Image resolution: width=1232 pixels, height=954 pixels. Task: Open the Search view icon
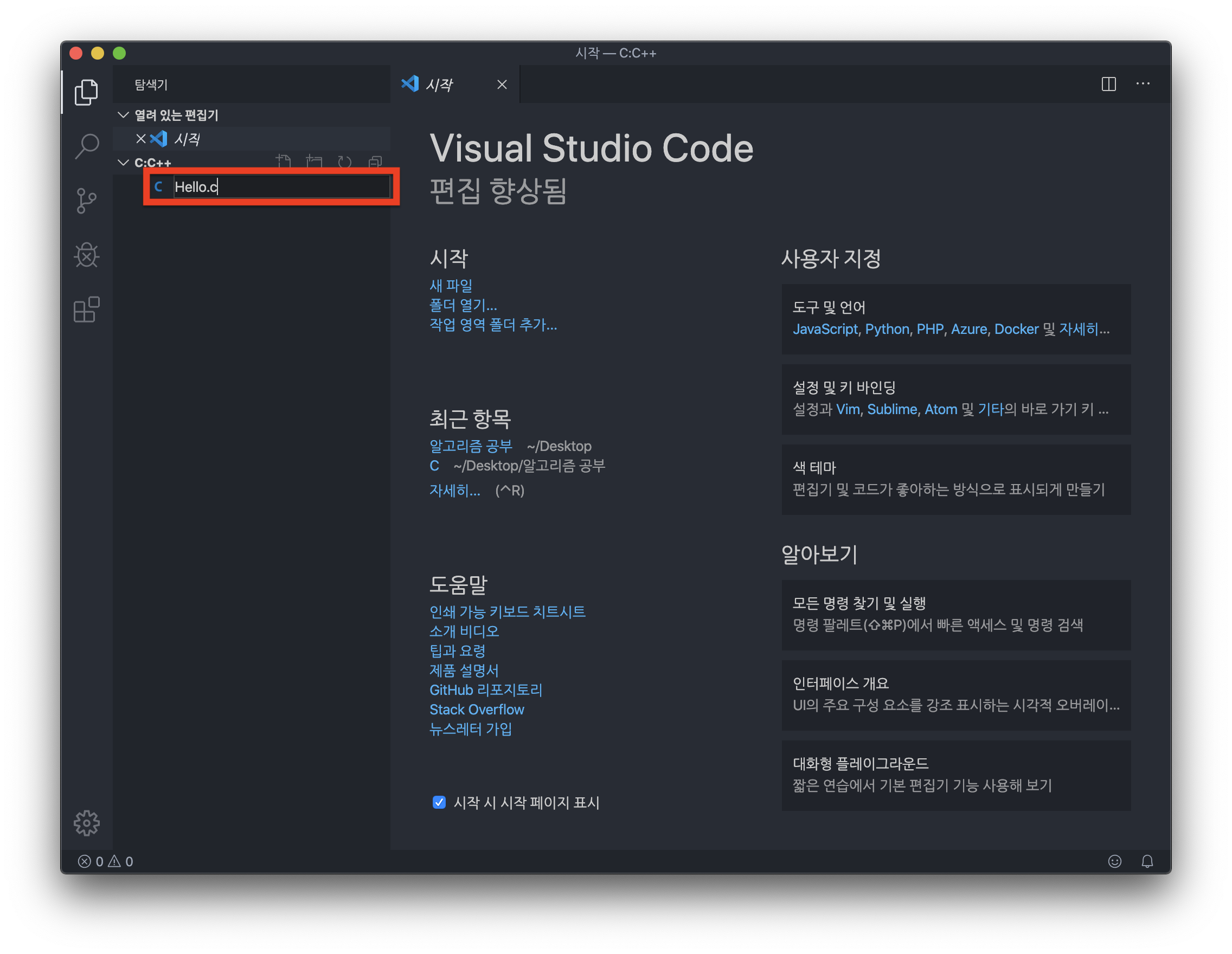[x=86, y=146]
